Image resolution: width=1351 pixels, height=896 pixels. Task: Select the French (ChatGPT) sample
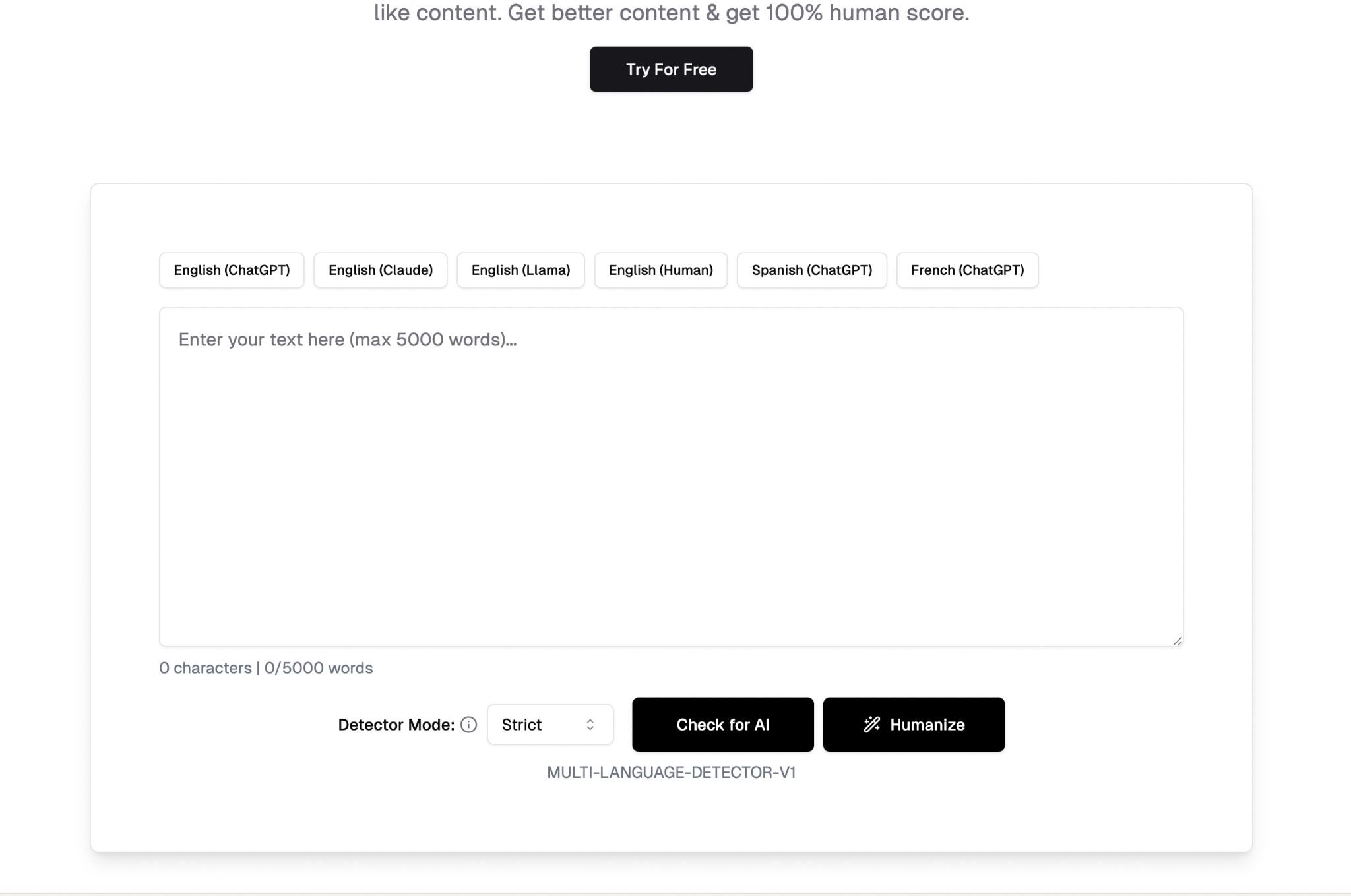pos(967,270)
